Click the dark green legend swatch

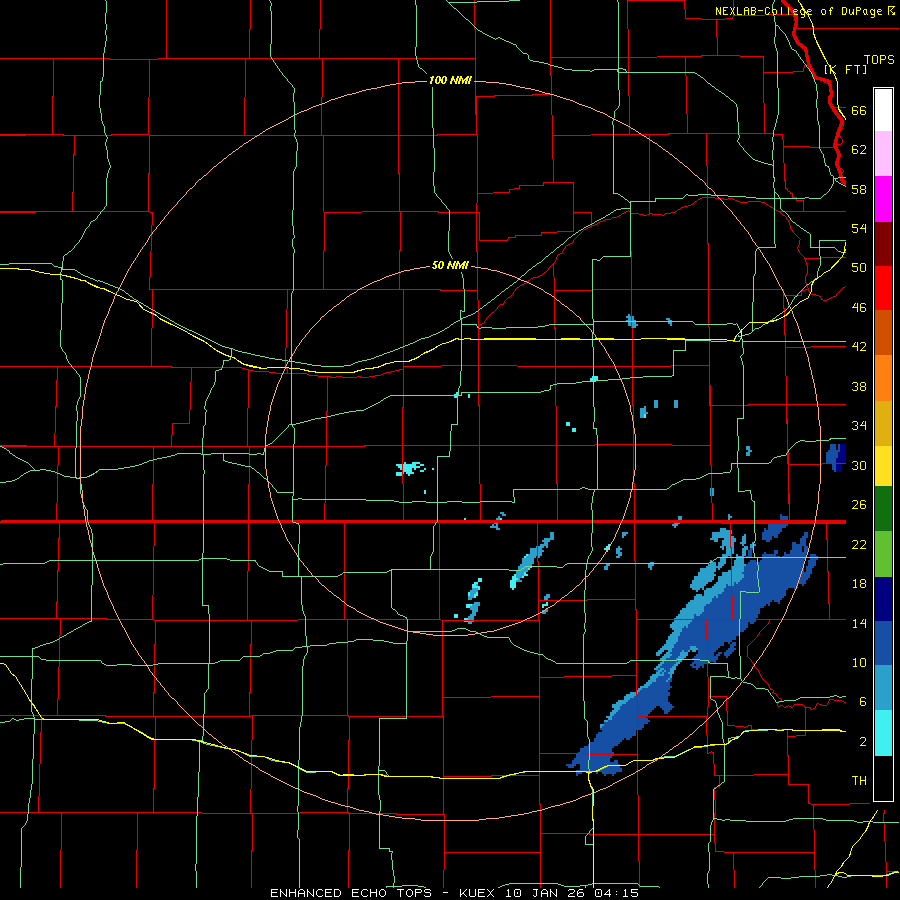pyautogui.click(x=883, y=509)
